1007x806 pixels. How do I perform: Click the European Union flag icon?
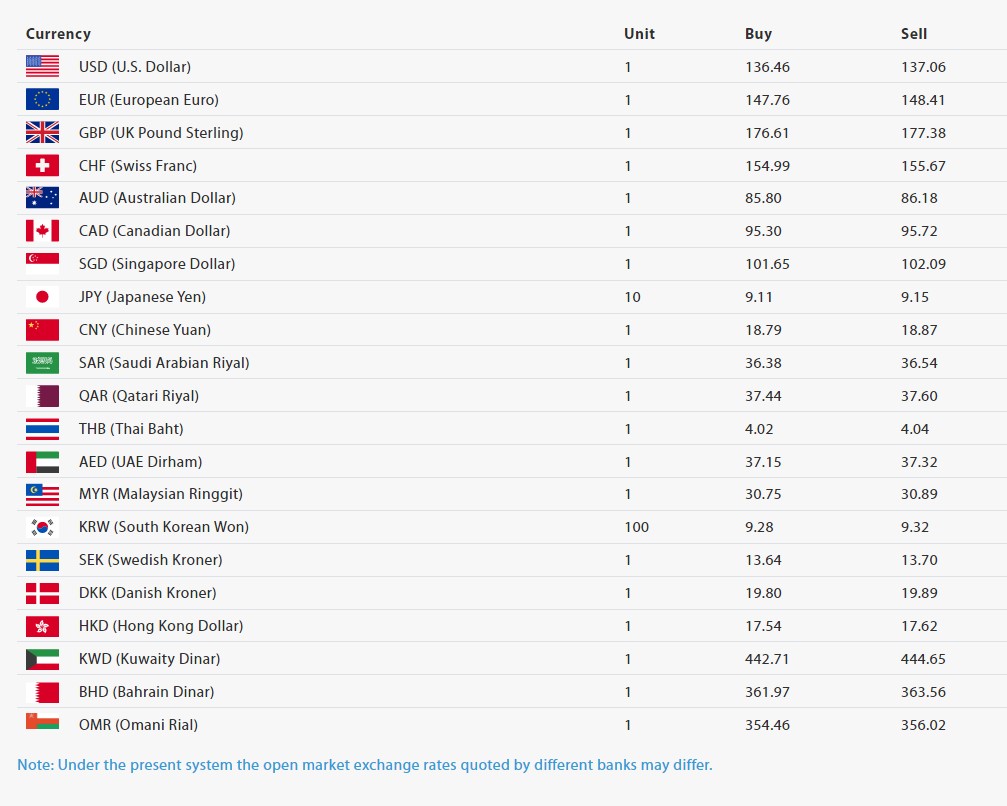(x=42, y=100)
